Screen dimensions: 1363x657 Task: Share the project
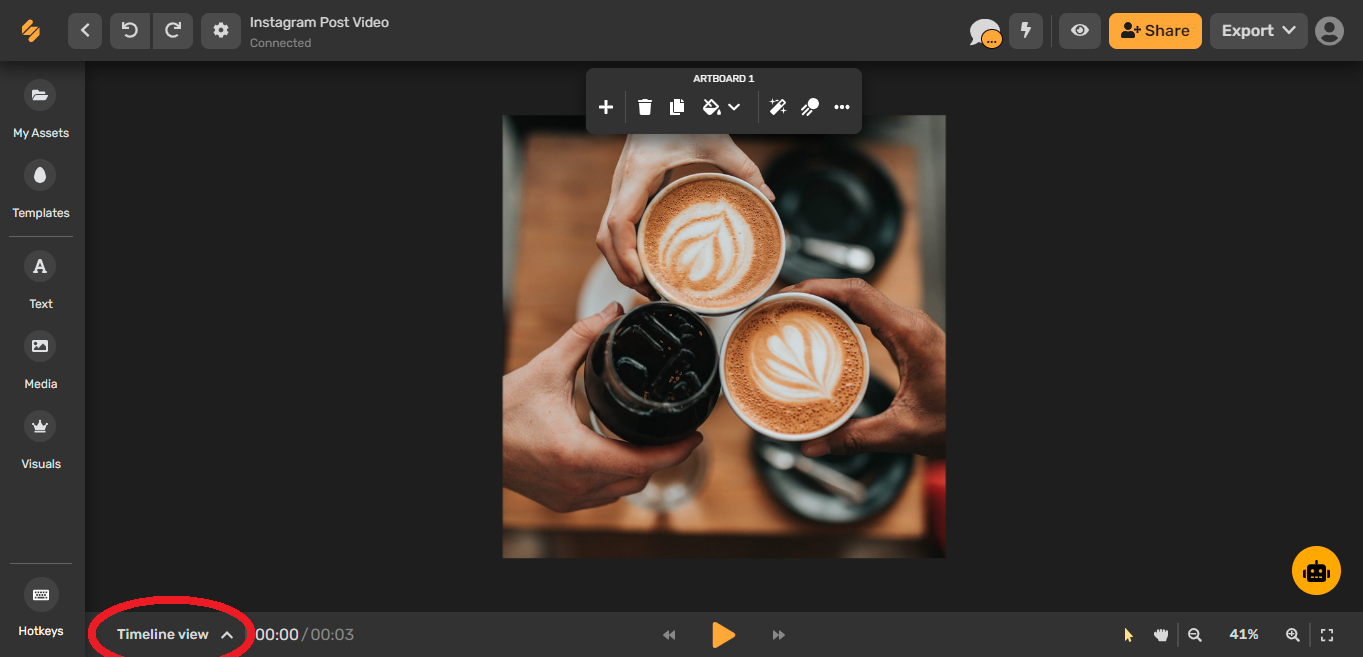tap(1155, 31)
